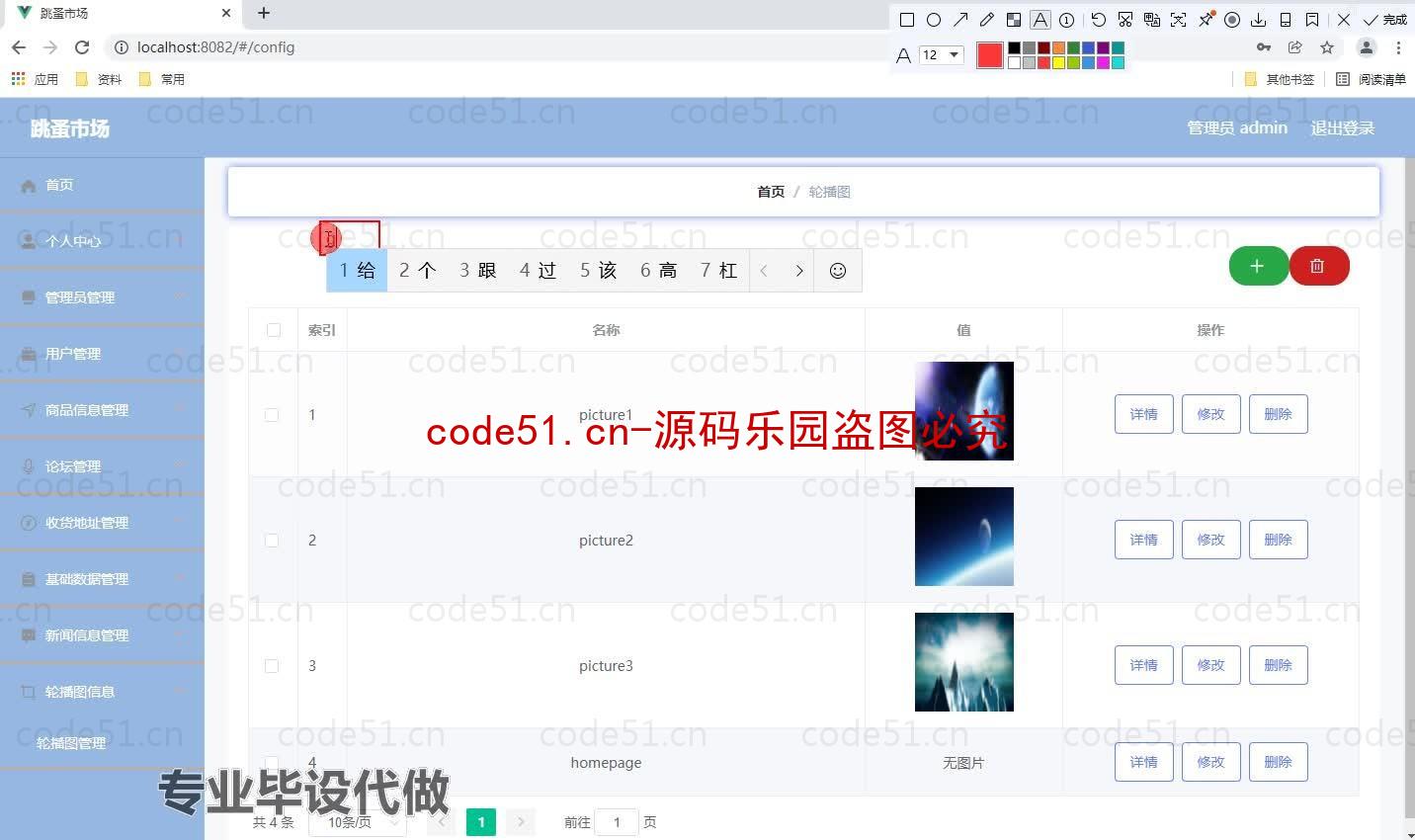This screenshot has width=1415, height=840.
Task: Expand 基础数据管理 sidebar menu
Action: click(x=102, y=579)
